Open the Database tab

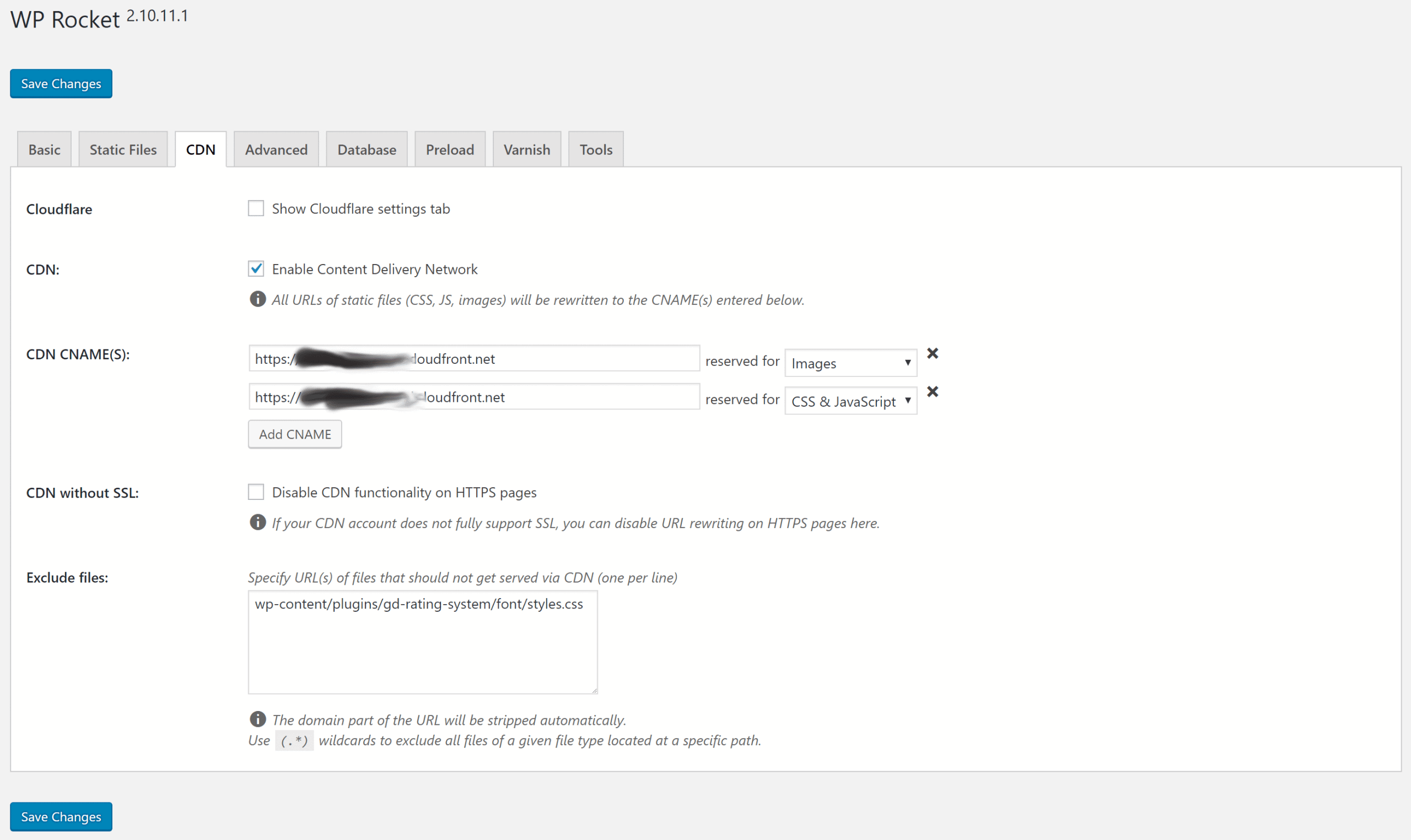tap(367, 149)
